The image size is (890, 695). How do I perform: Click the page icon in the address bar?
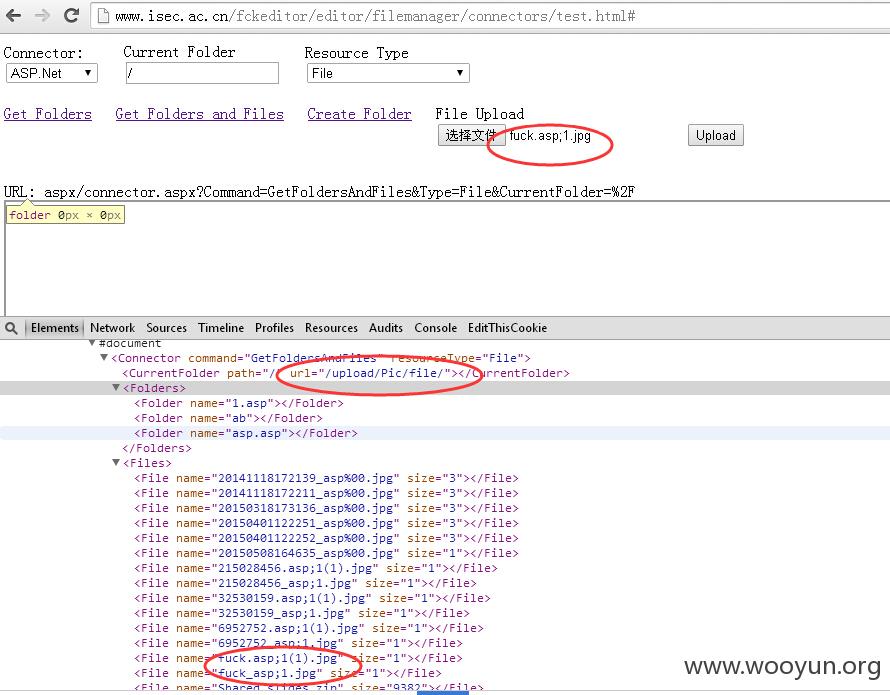(103, 16)
